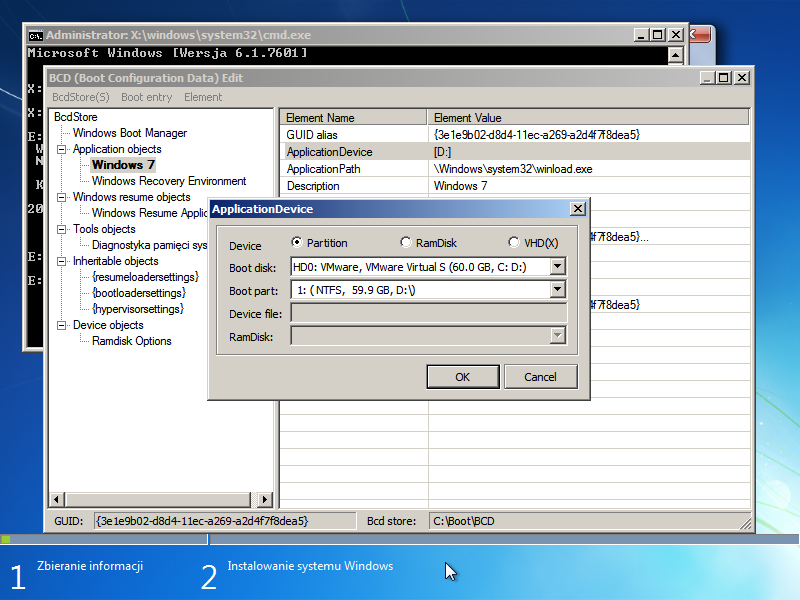Collapse the Tools objects branch
The image size is (800, 600).
pos(61,229)
